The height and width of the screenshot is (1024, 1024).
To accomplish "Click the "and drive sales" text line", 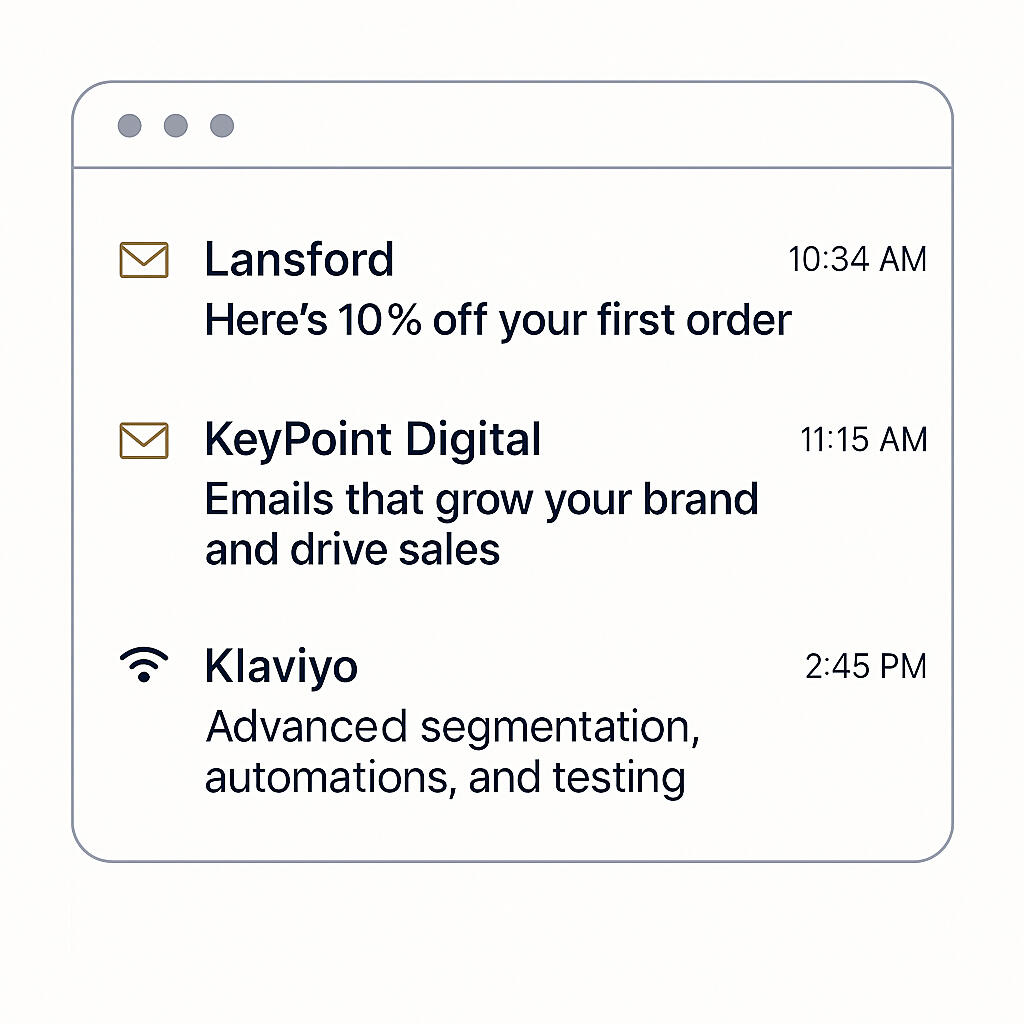I will [x=353, y=549].
